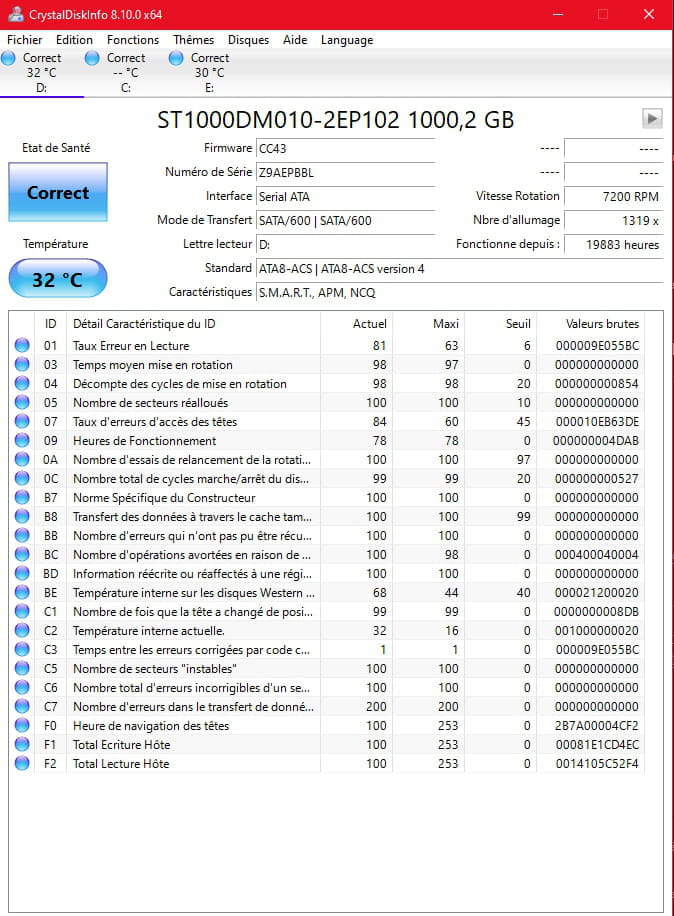
Task: Select the Temps entre les erreurs corrigées row
Action: (327, 650)
